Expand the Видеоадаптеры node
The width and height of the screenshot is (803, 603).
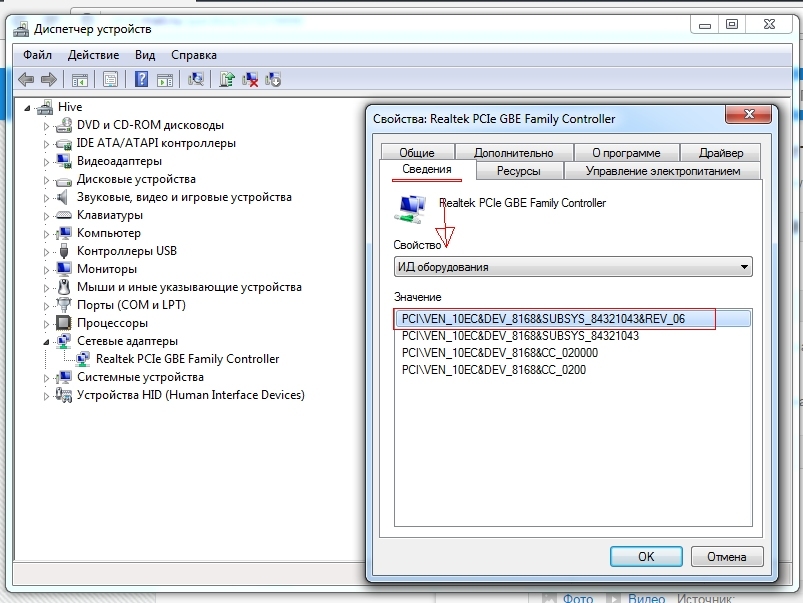[x=46, y=162]
